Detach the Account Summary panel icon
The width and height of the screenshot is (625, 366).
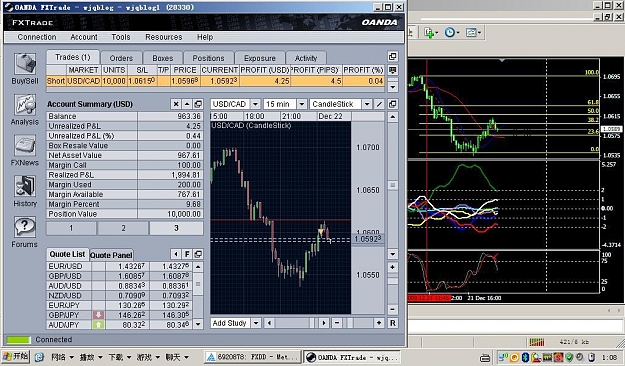click(198, 104)
